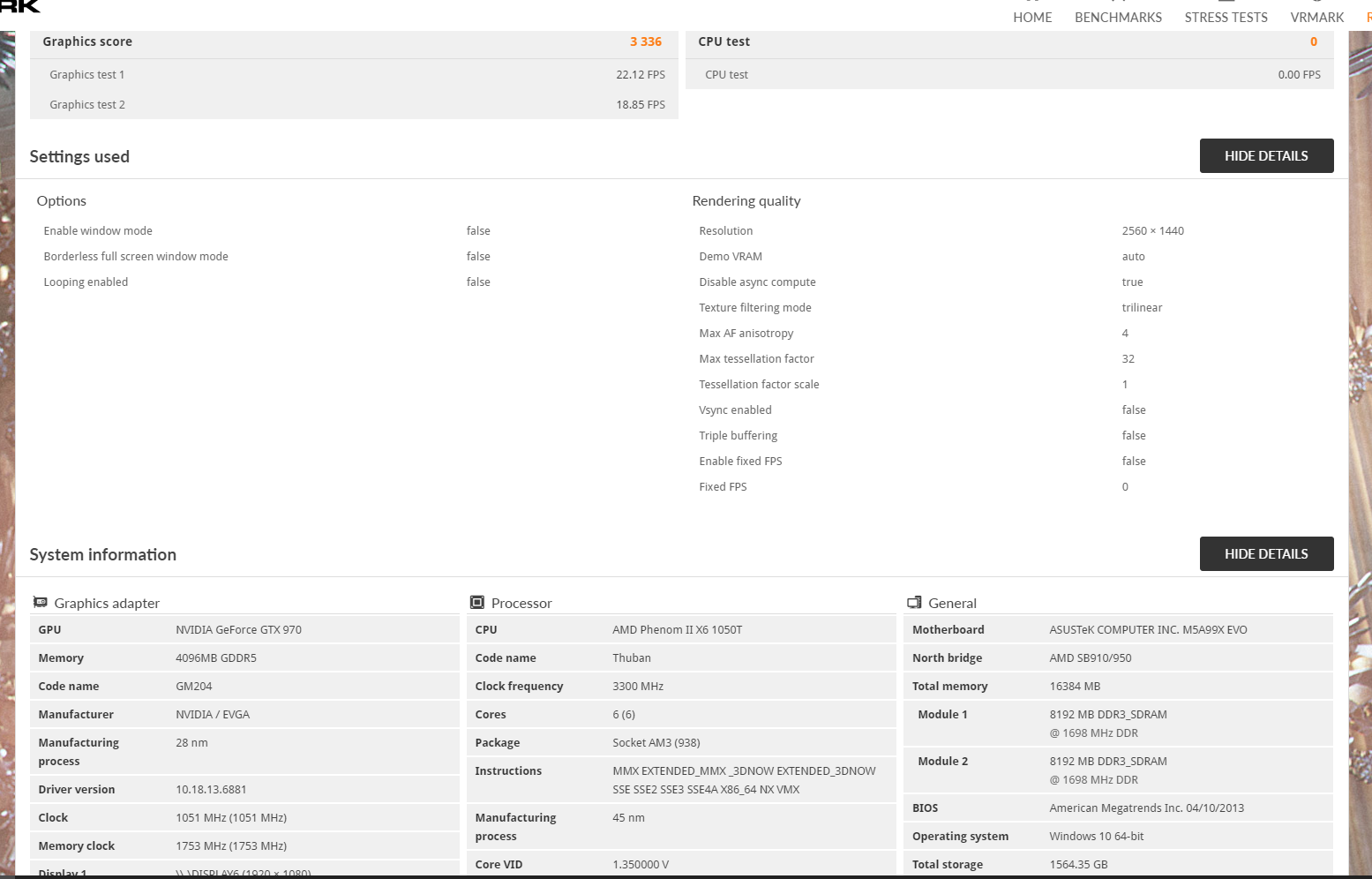Click the Core VID 1.350000 V value
The image size is (1372, 879).
[641, 865]
